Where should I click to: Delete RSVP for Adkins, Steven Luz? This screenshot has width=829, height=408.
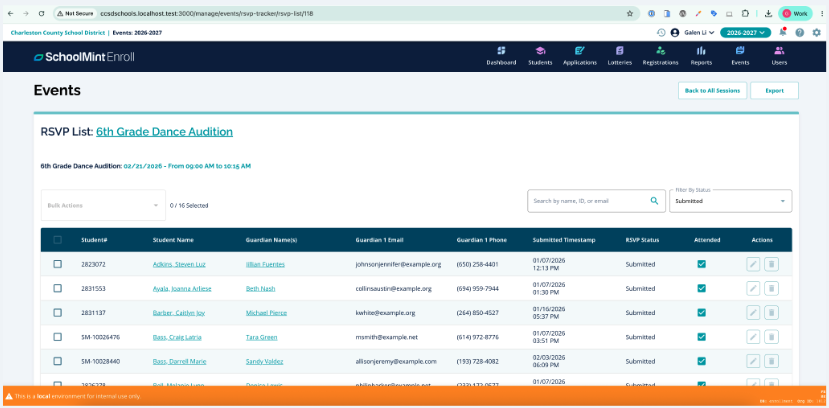[x=771, y=264]
